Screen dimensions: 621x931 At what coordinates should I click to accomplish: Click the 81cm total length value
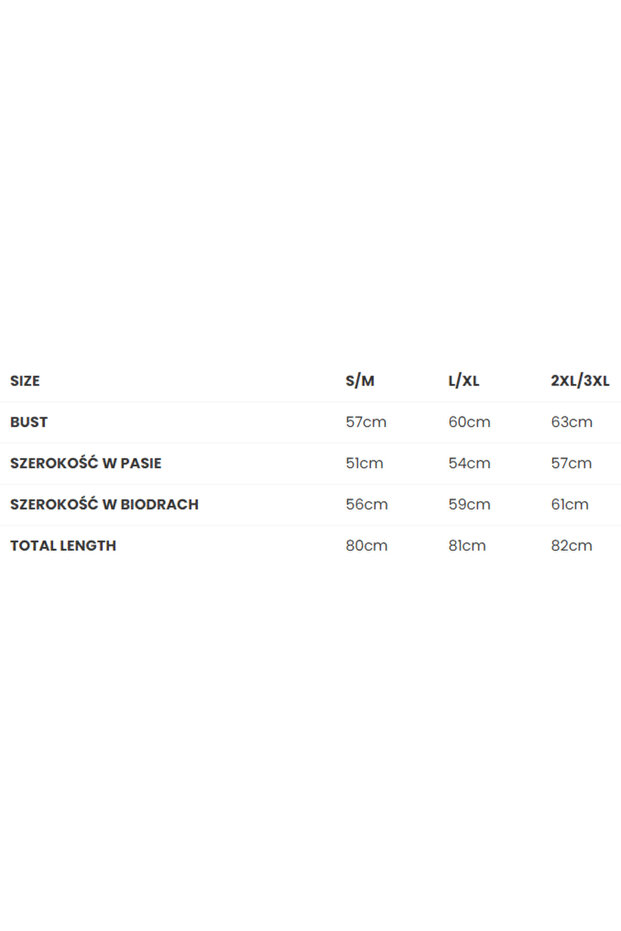pos(467,545)
